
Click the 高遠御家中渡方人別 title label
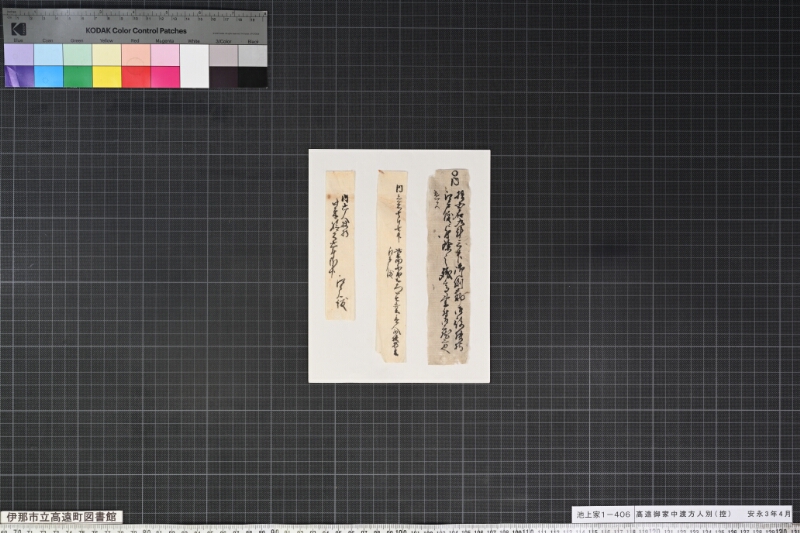683,514
